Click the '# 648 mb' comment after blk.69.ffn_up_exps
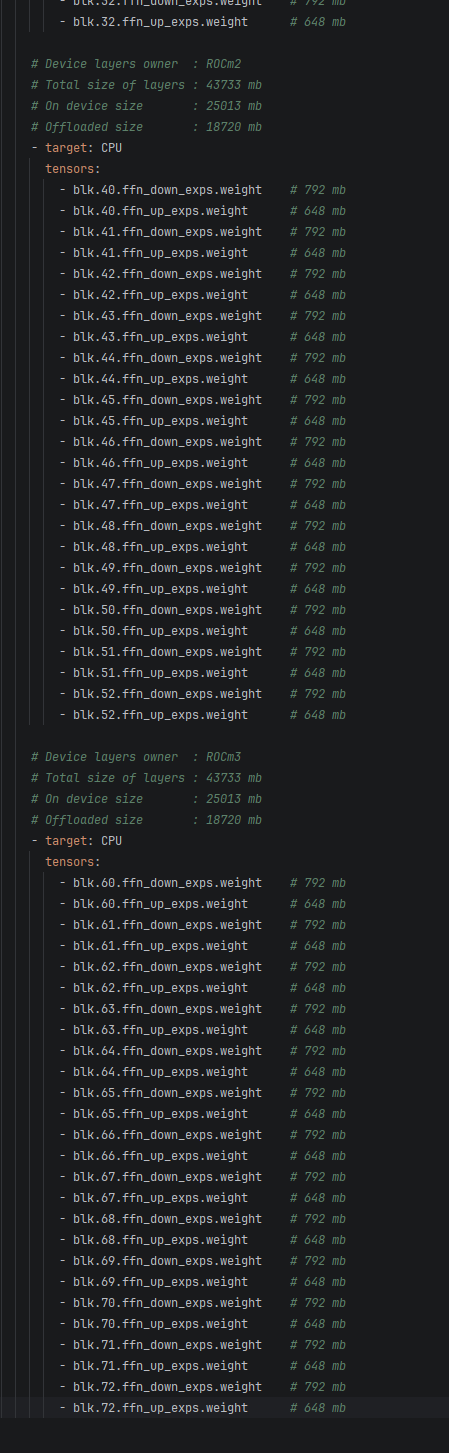Image resolution: width=449 pixels, height=1453 pixels. pos(318,1282)
